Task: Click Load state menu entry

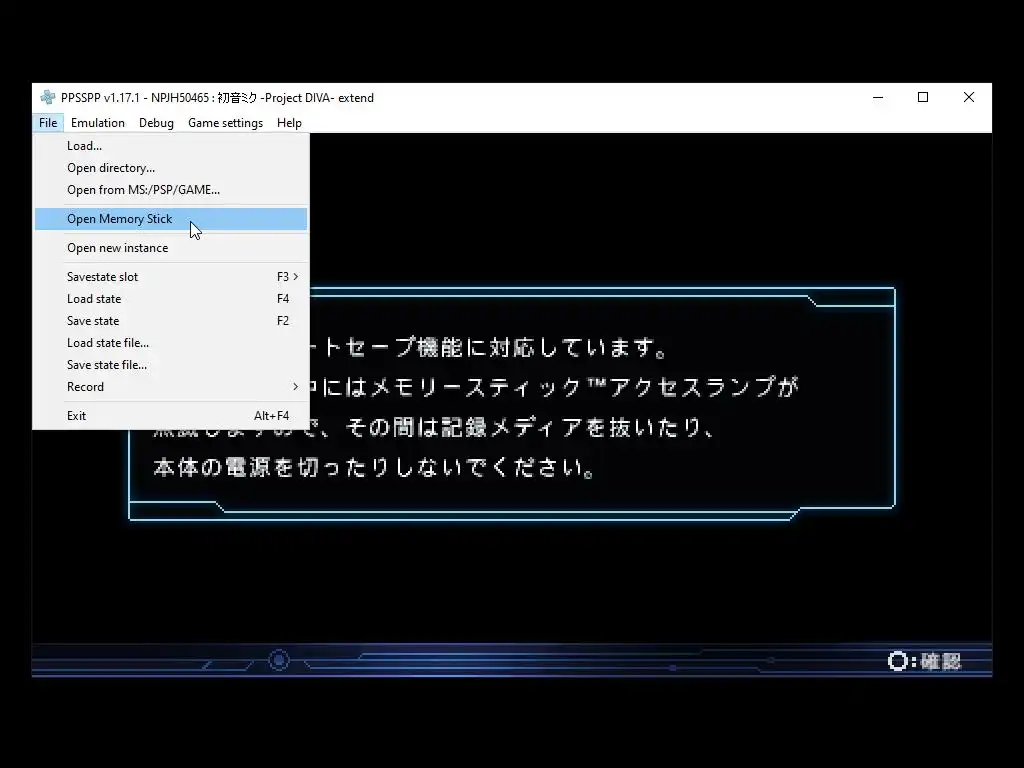Action: tap(171, 299)
